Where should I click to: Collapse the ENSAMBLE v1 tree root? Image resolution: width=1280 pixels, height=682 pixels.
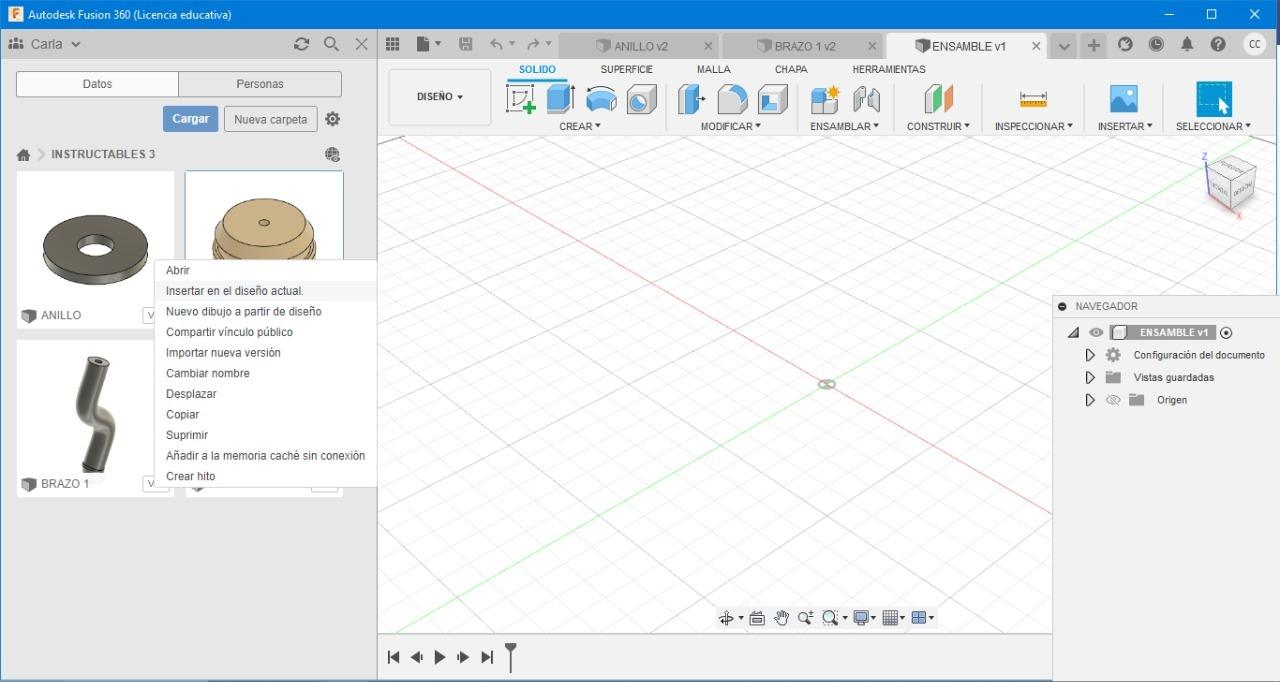click(1073, 333)
